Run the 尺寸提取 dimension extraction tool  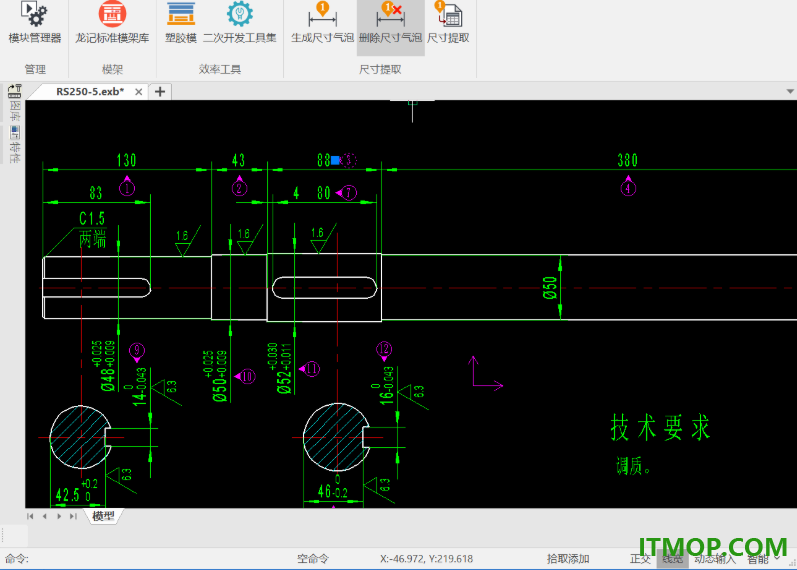click(448, 23)
